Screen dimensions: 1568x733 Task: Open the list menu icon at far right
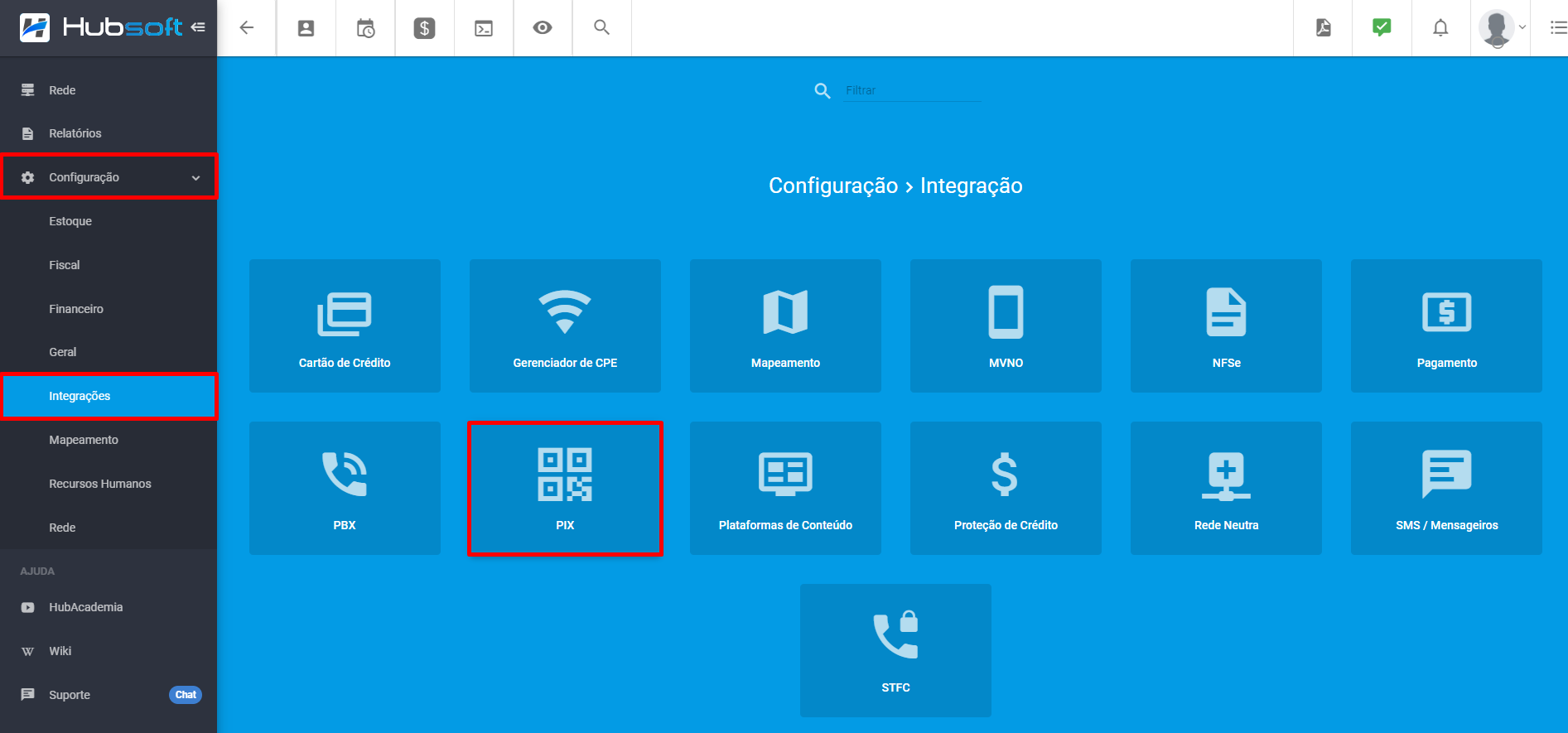coord(1558,27)
